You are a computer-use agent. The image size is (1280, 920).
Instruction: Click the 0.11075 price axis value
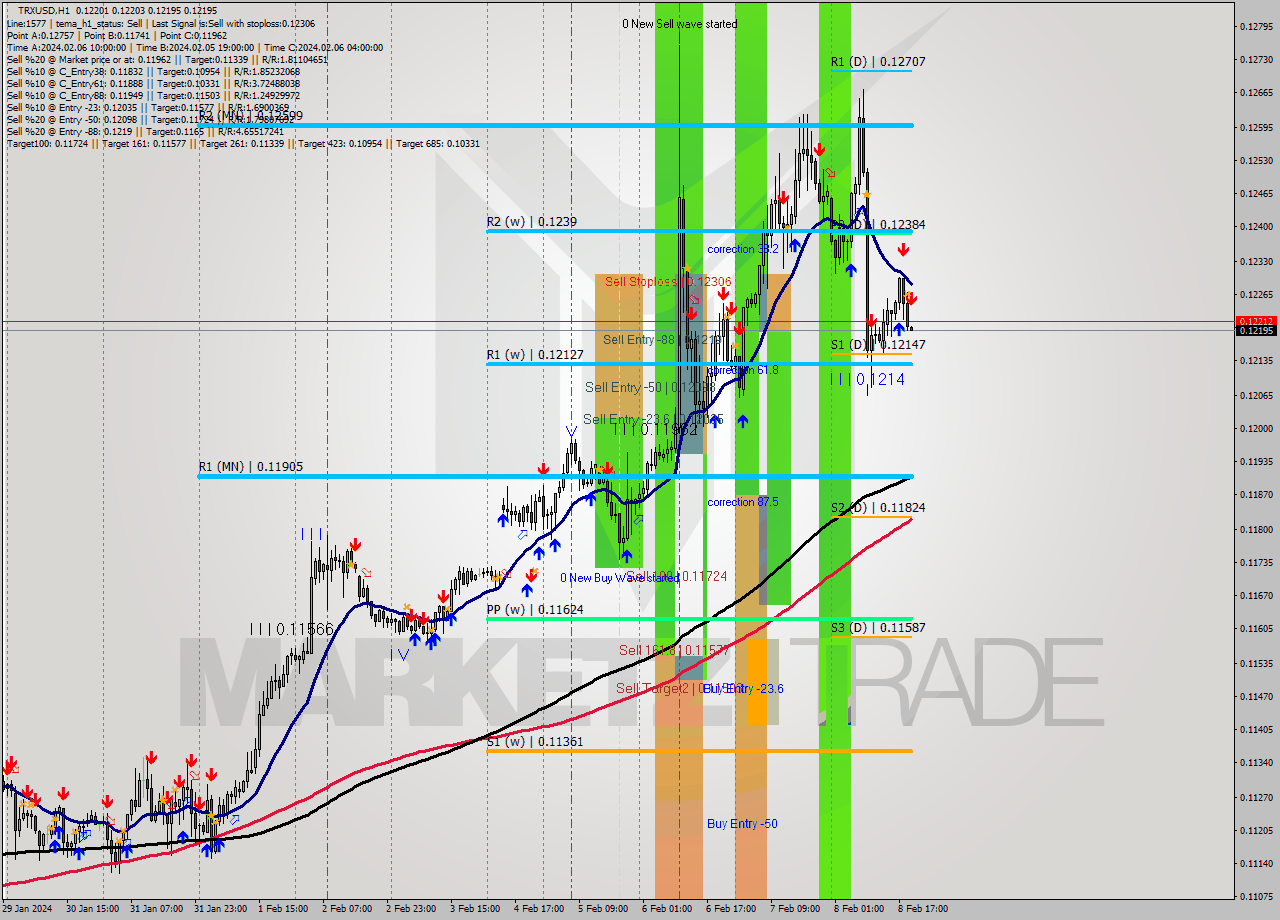[1256, 897]
